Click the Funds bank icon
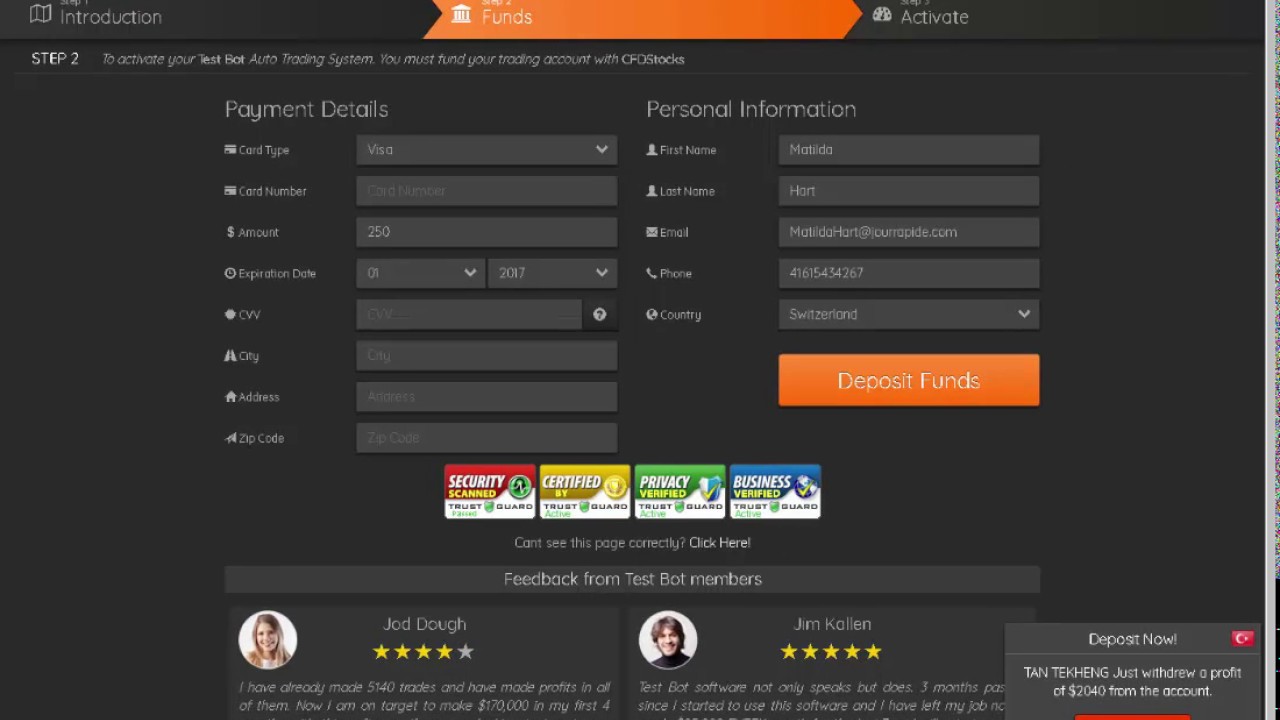 461,14
